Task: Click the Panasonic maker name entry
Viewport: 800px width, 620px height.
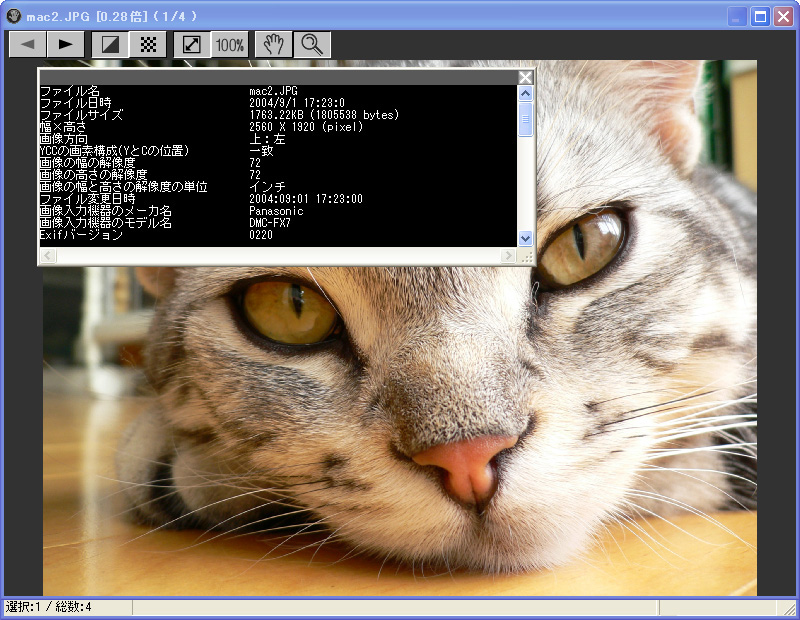Action: point(276,211)
